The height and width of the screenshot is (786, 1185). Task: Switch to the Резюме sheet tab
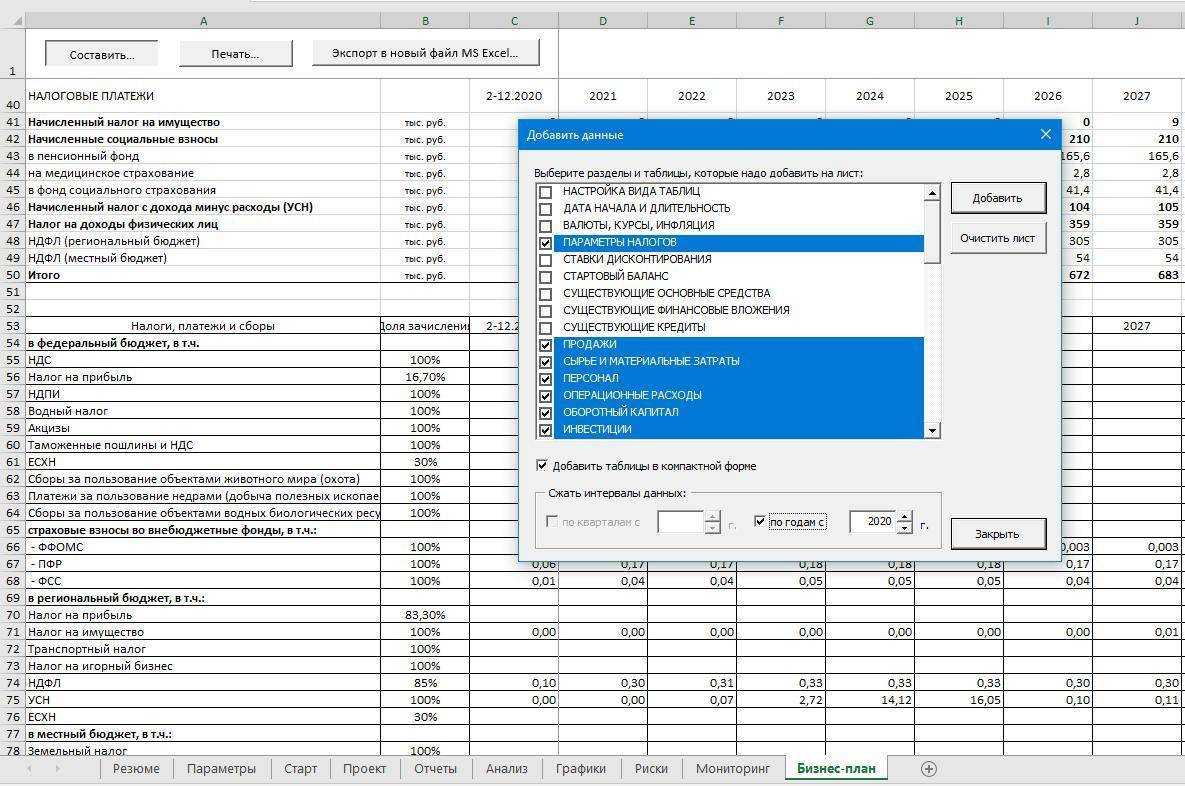[x=136, y=769]
